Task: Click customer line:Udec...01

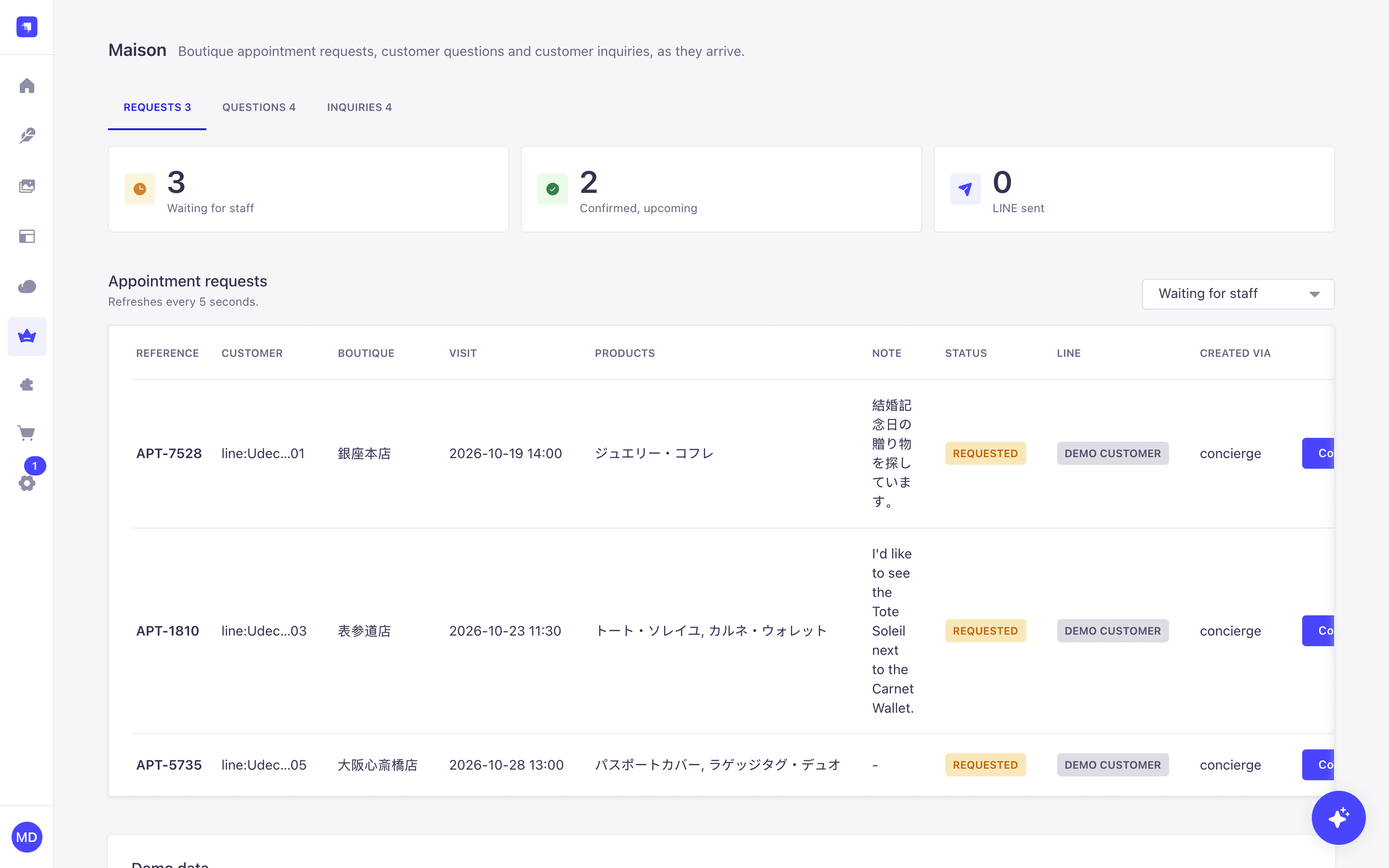Action: click(x=263, y=453)
